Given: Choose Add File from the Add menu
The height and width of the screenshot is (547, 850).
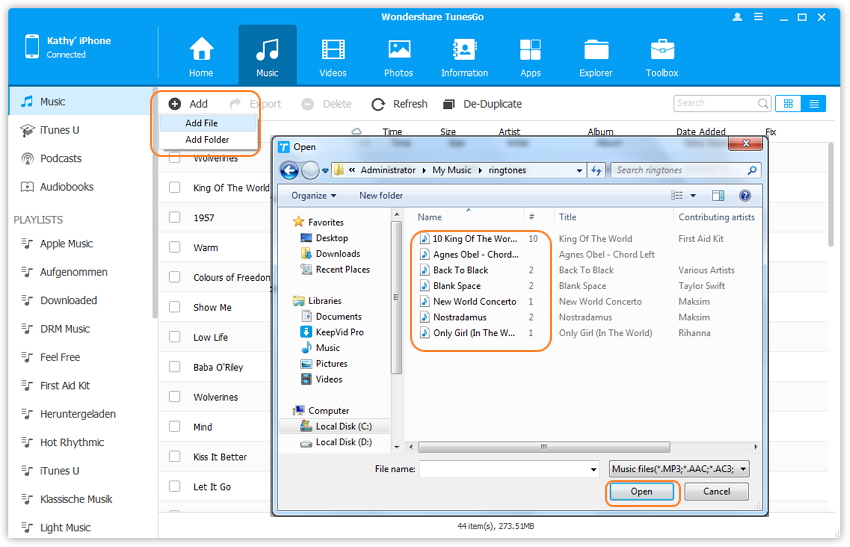Looking at the screenshot, I should (x=201, y=123).
